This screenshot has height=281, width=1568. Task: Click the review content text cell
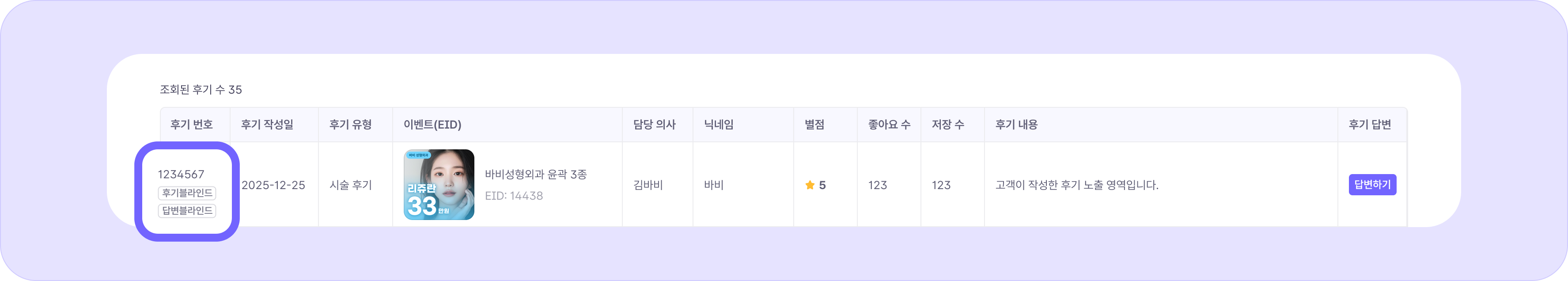(x=1077, y=185)
